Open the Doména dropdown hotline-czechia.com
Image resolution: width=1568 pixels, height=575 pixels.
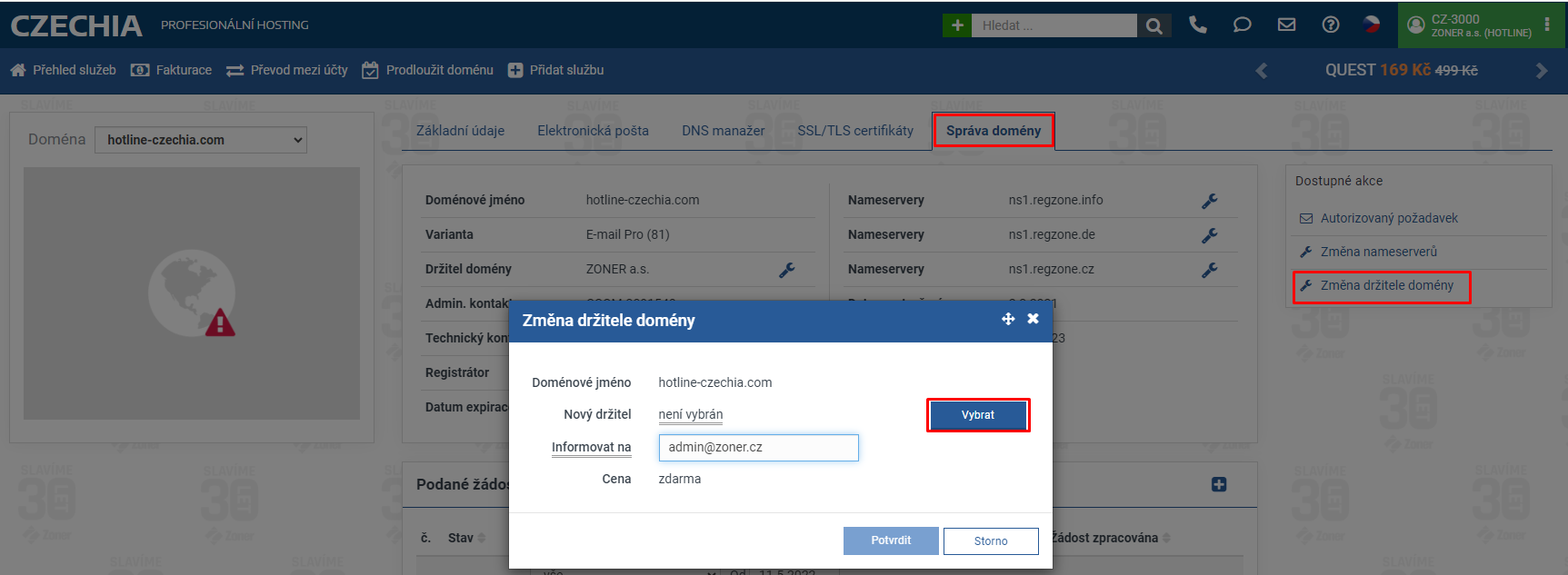[x=201, y=140]
